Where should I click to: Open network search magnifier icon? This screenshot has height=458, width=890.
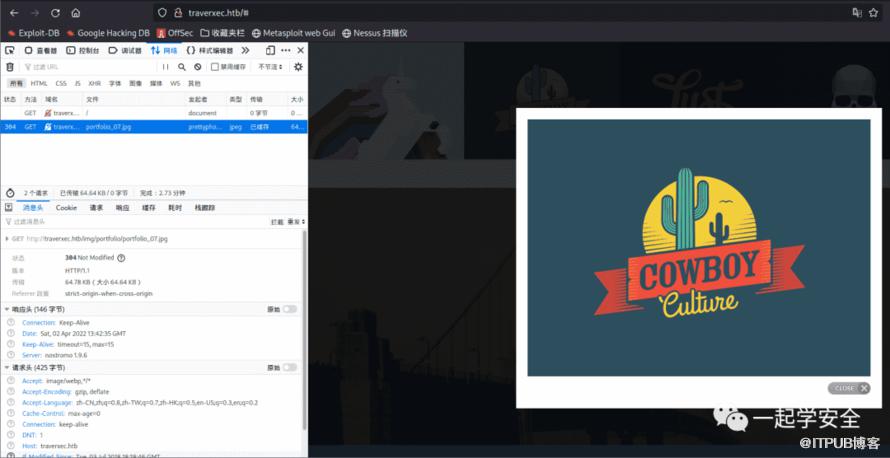(x=182, y=67)
